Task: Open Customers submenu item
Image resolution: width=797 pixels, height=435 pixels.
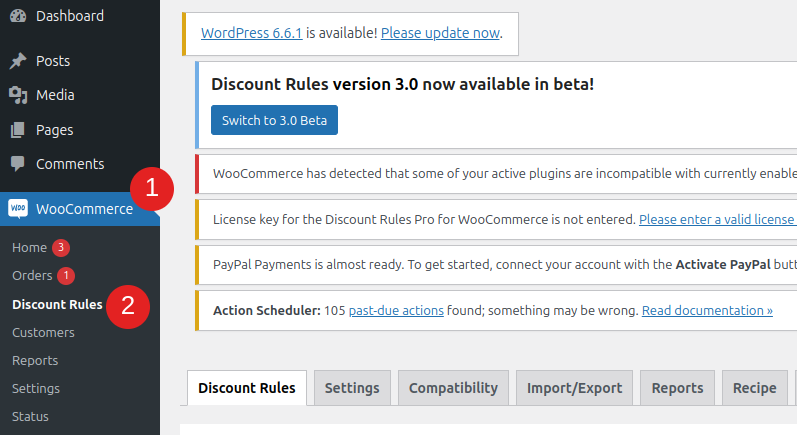Action: (43, 332)
